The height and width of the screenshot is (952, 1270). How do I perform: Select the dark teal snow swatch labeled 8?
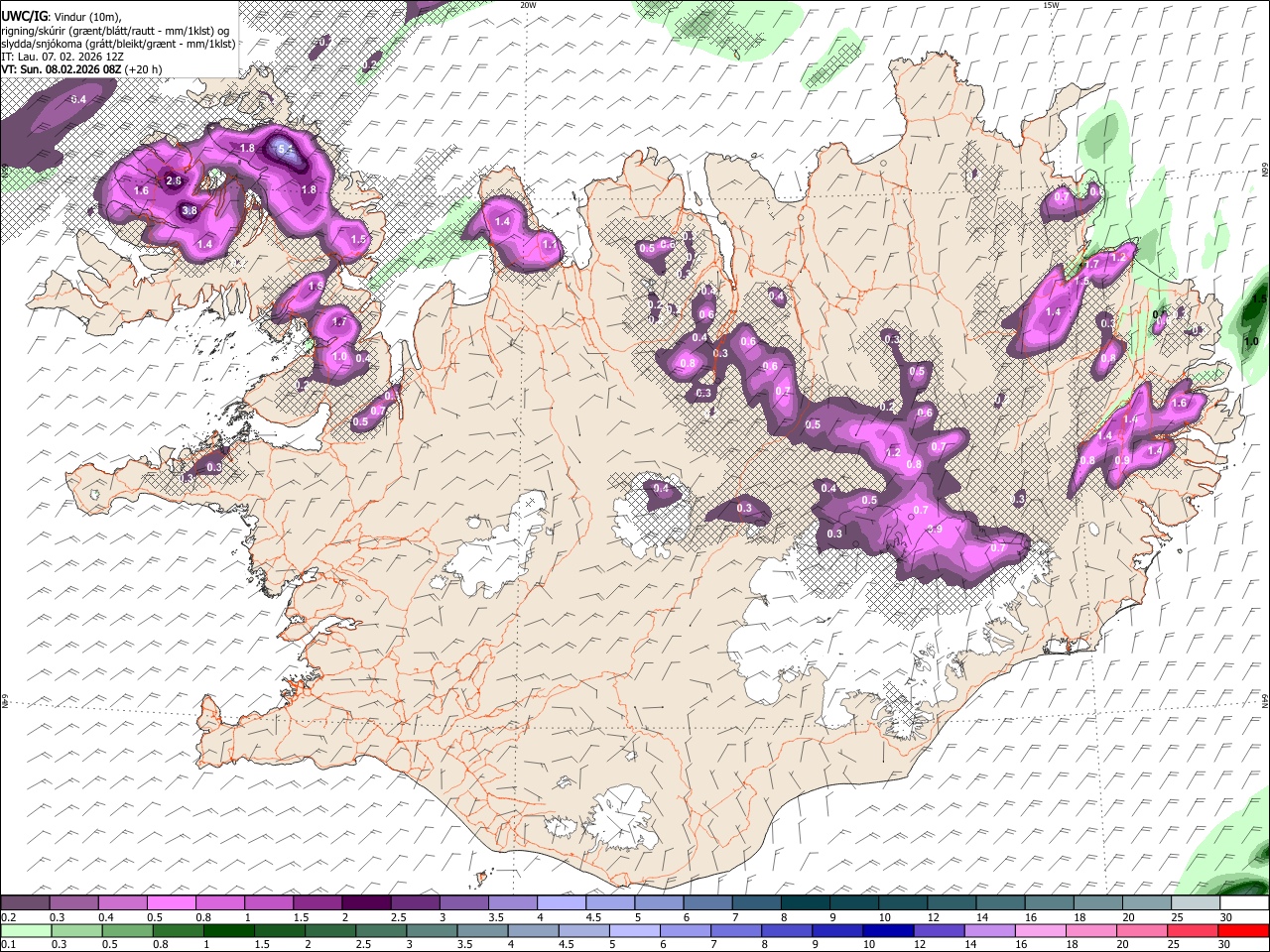click(x=805, y=903)
